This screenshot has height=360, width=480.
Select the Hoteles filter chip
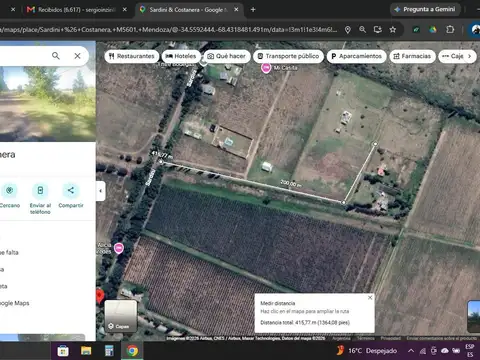pos(181,56)
